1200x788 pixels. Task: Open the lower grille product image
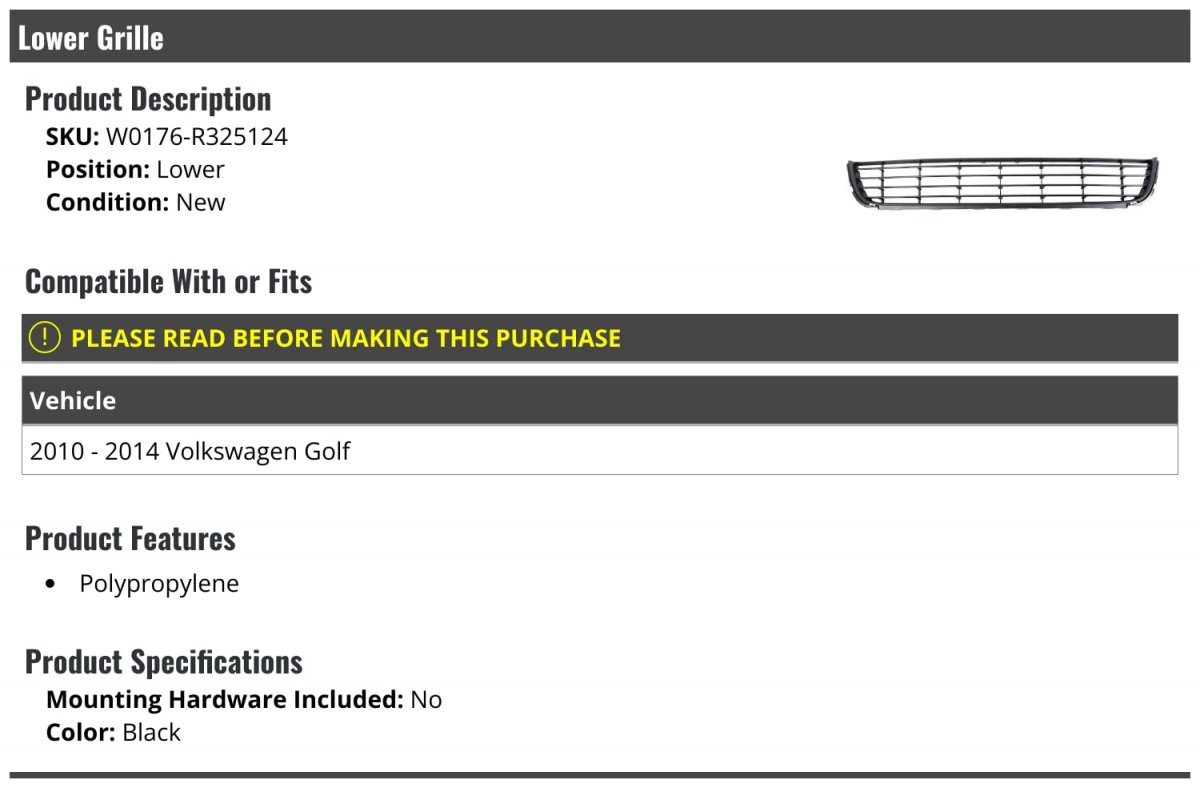click(1002, 182)
